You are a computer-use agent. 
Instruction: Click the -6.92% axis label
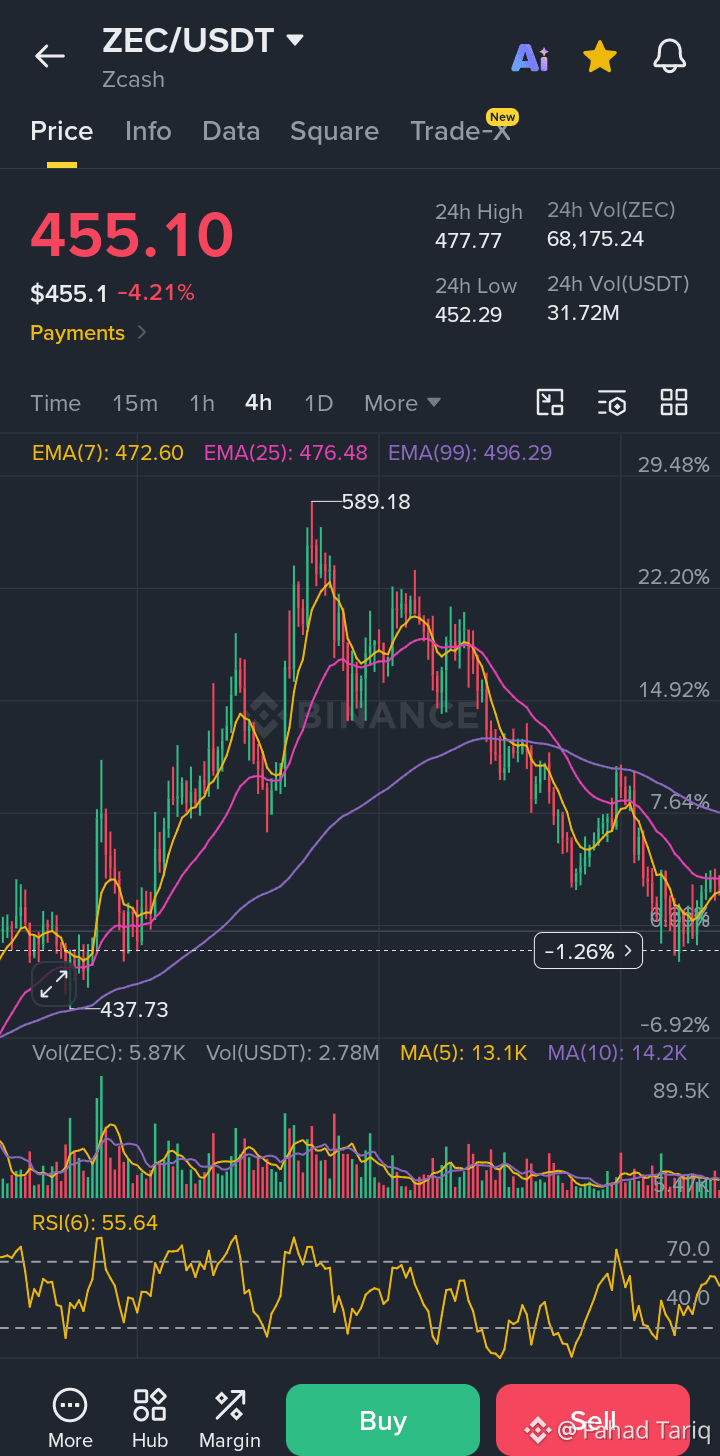tap(674, 1025)
